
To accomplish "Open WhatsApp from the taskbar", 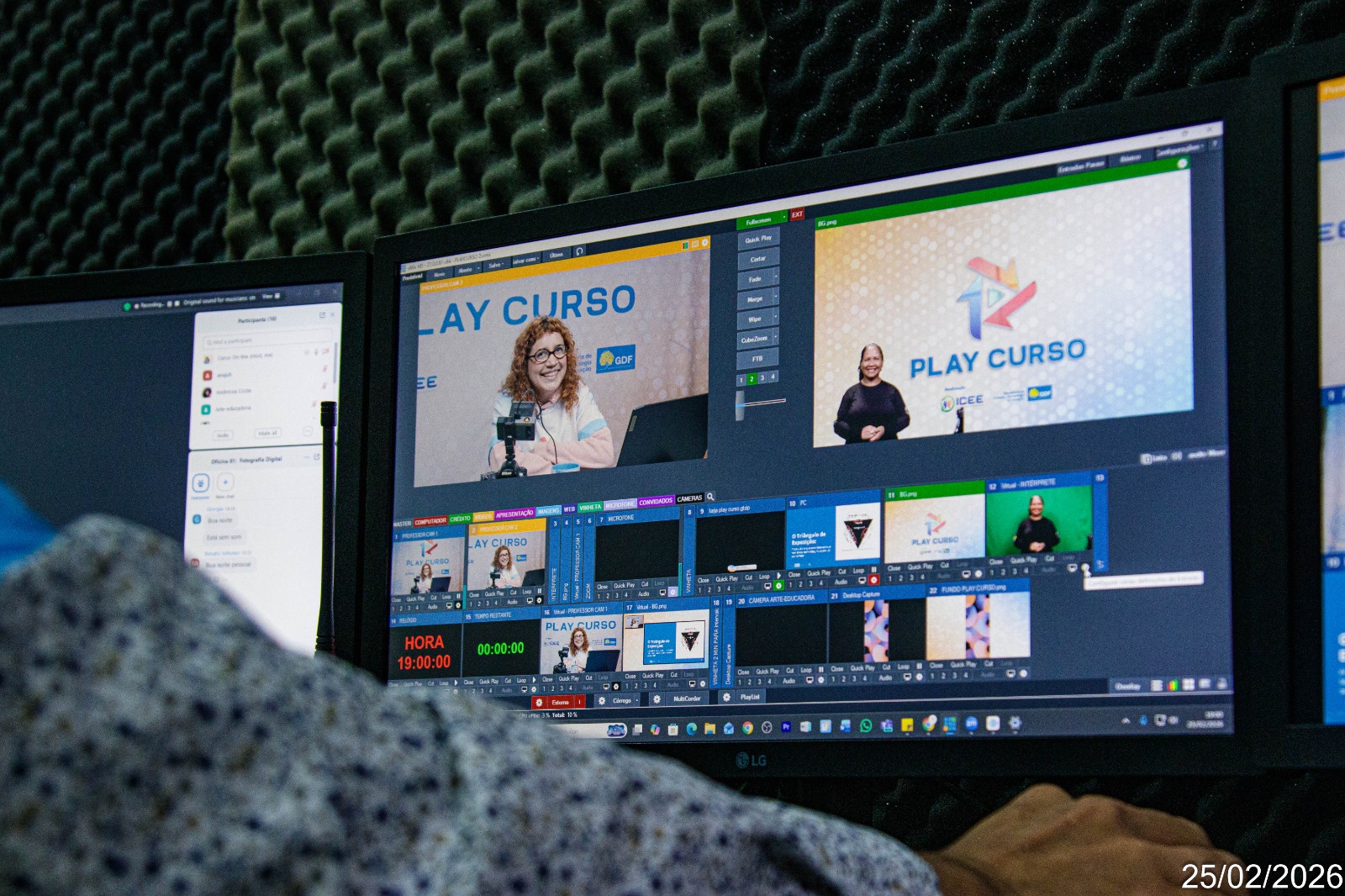I will (866, 725).
